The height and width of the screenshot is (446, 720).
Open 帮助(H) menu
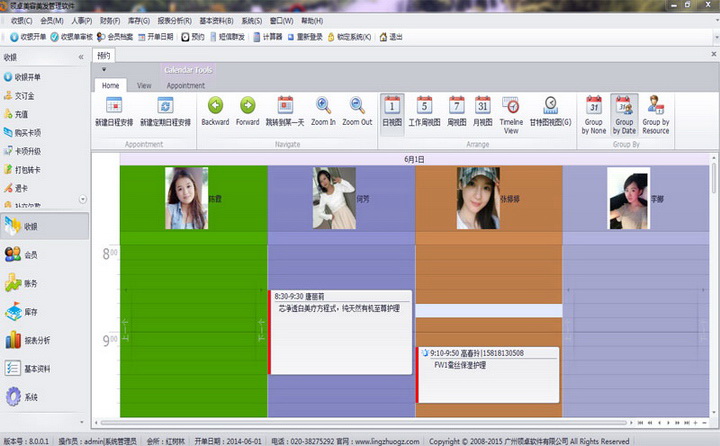tap(312, 21)
